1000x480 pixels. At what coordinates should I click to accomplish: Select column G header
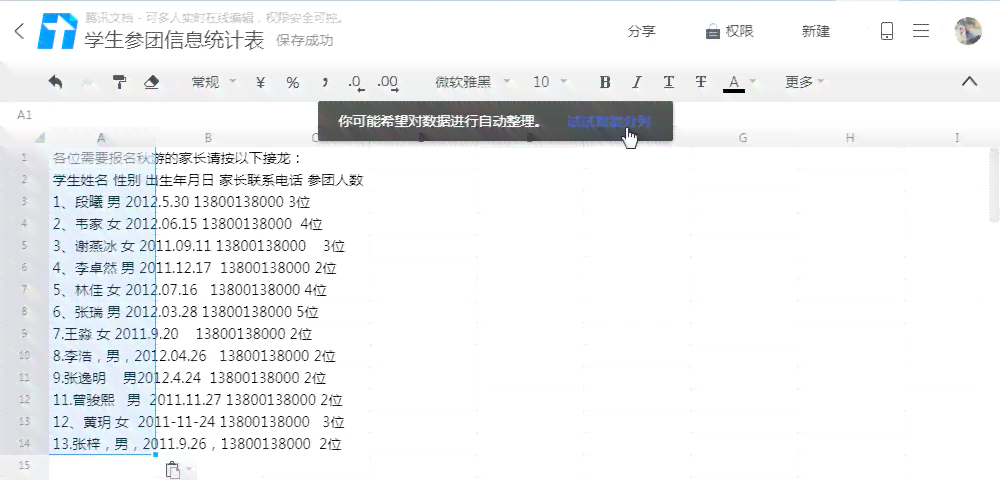tap(743, 138)
